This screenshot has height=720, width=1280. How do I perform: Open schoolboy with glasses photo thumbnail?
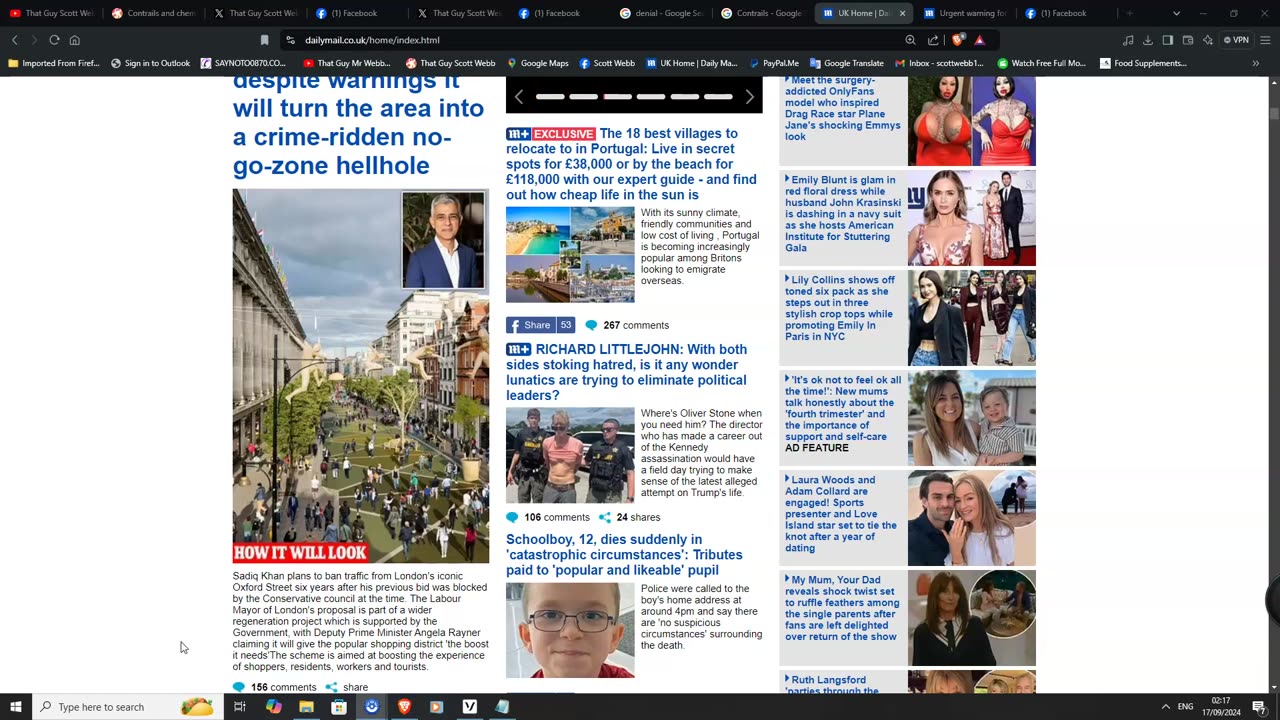[570, 630]
